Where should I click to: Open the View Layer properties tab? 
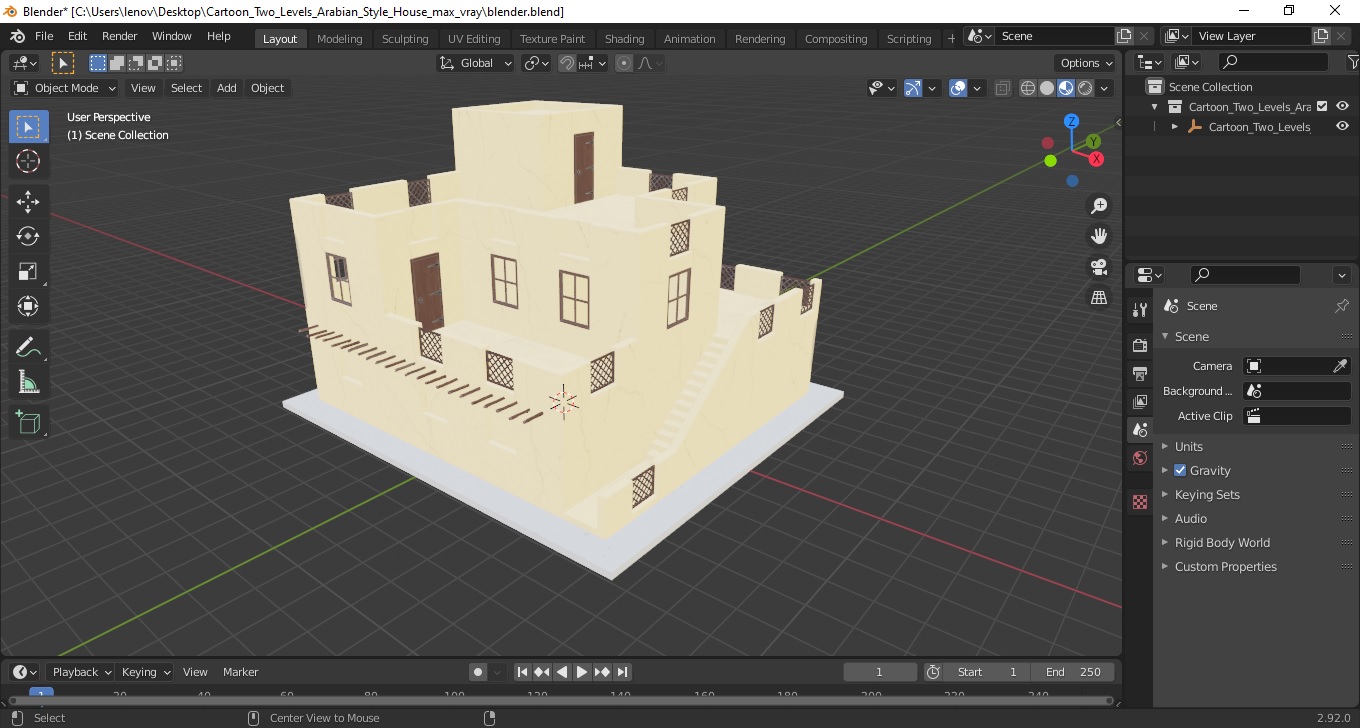1140,401
